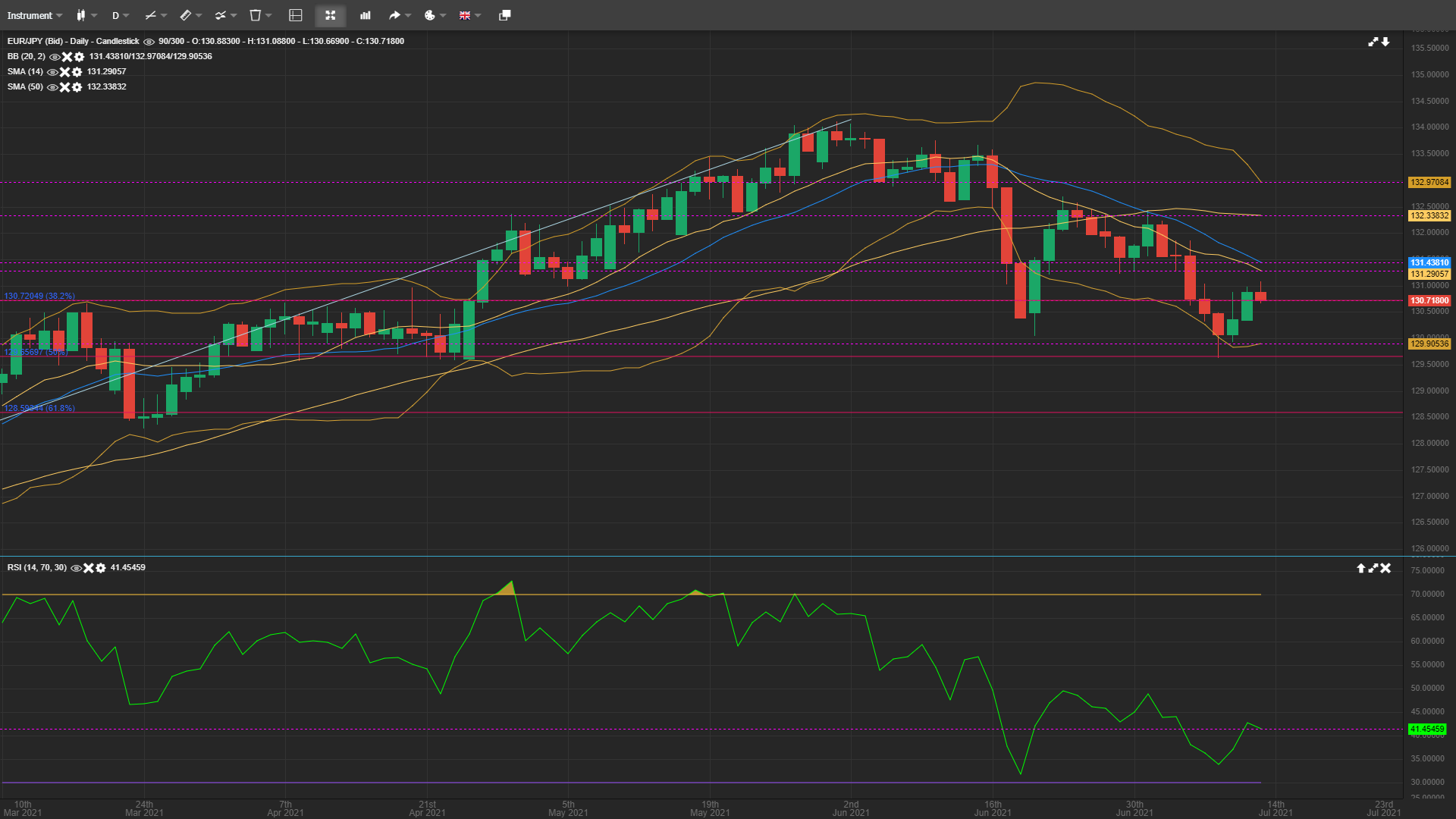This screenshot has height=819, width=1456.
Task: Click the 16th Jun 2021 date label
Action: pos(993,808)
